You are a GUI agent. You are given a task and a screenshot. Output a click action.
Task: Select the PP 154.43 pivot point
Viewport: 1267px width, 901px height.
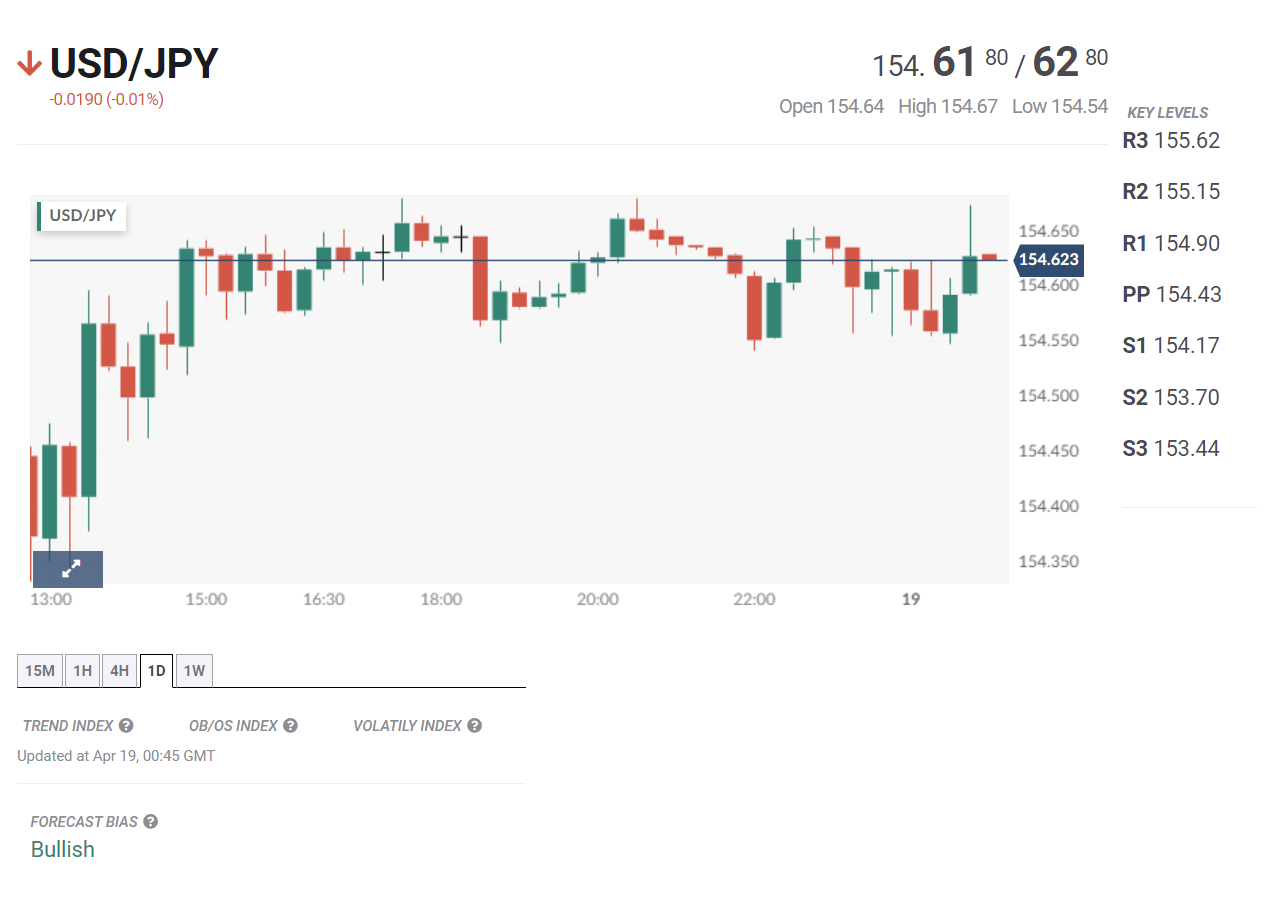tap(1172, 294)
